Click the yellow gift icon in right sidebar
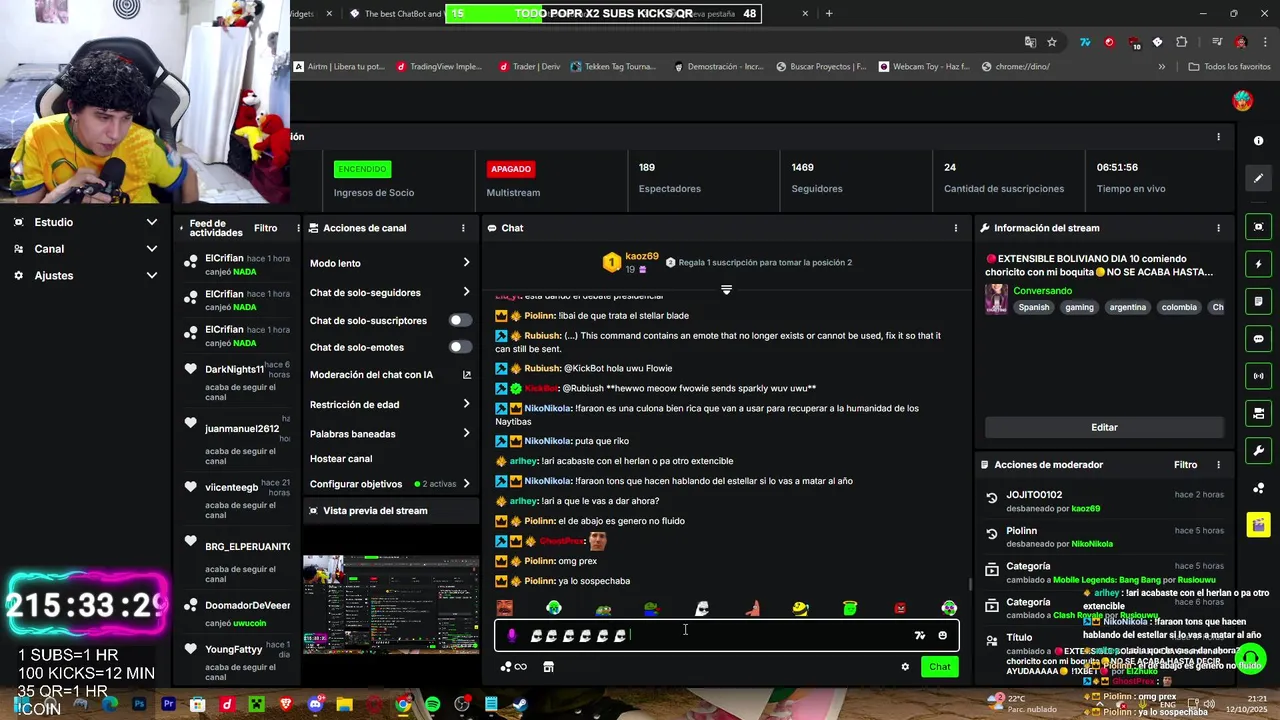Screen dimensions: 1280x720 (1259, 524)
